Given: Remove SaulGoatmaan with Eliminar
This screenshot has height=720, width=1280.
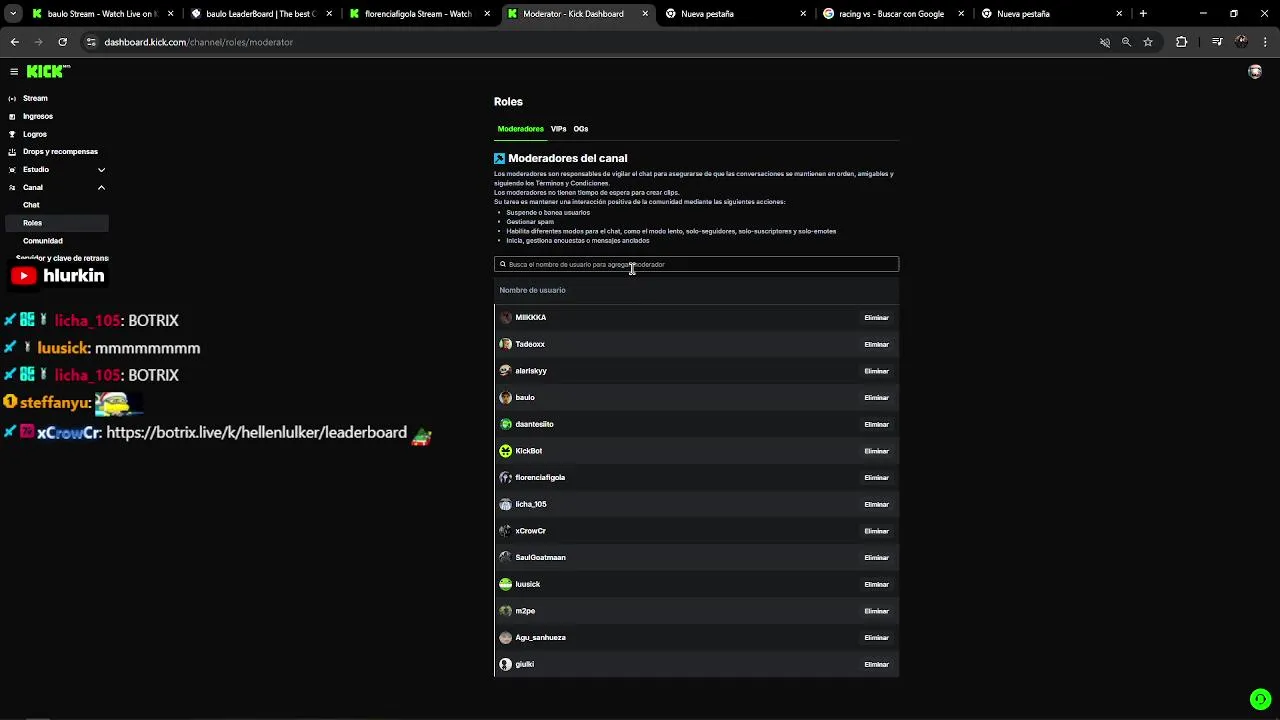Looking at the screenshot, I should (876, 558).
